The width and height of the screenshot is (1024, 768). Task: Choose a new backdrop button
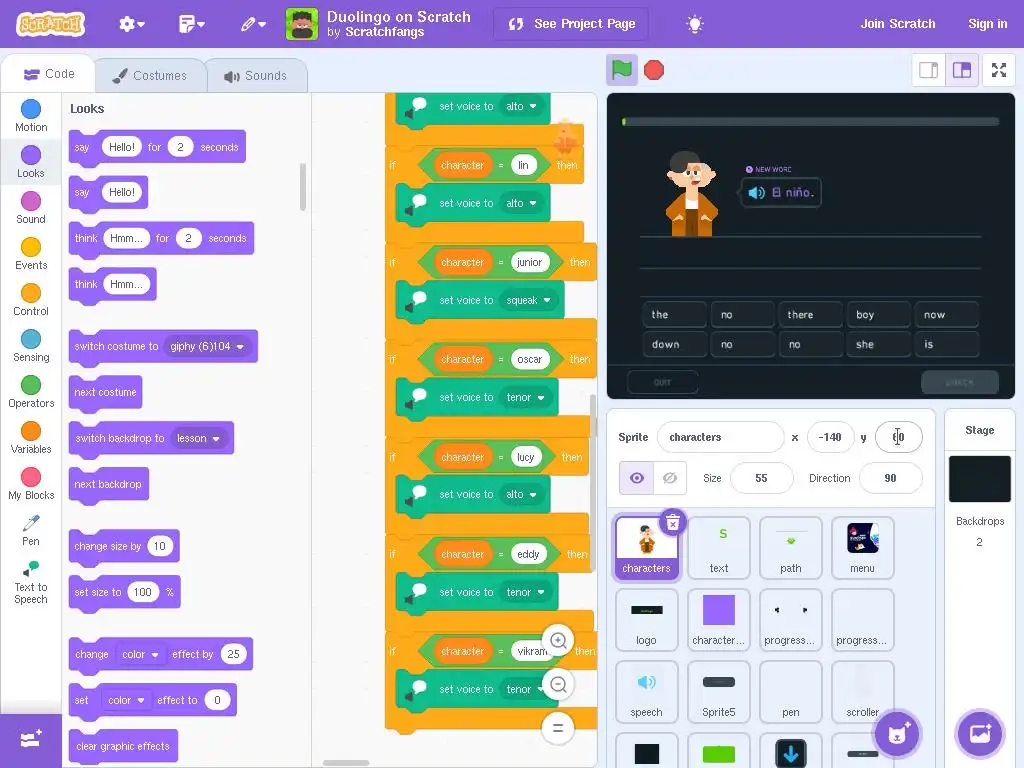coord(980,733)
